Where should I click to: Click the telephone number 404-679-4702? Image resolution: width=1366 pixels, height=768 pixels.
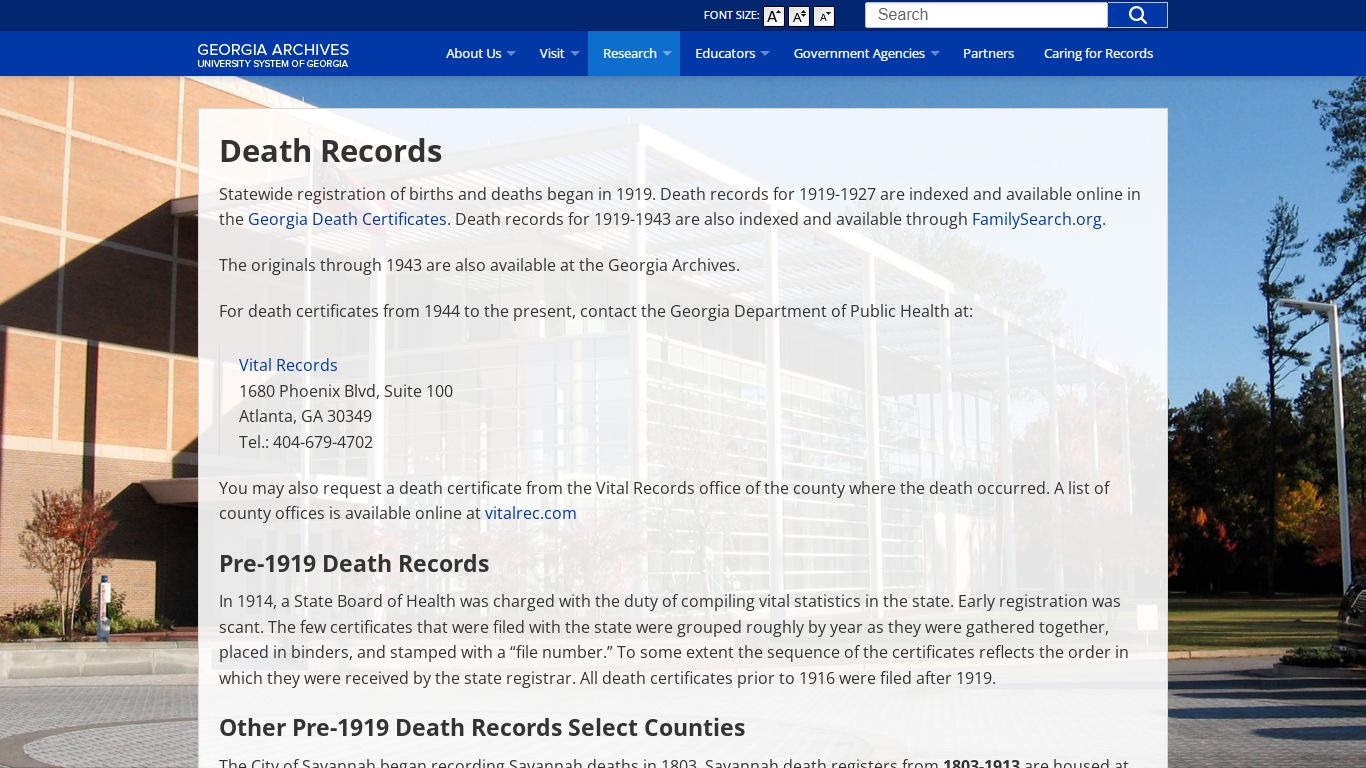click(323, 442)
